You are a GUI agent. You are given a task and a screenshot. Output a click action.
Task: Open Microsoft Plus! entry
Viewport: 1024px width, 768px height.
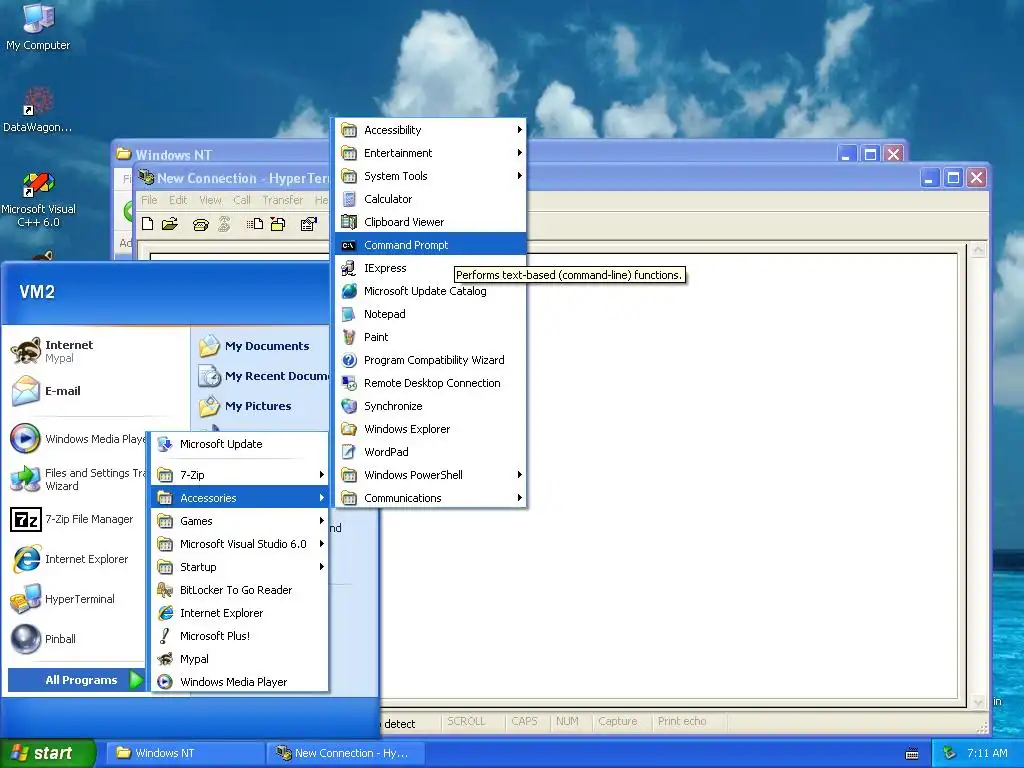(239, 636)
